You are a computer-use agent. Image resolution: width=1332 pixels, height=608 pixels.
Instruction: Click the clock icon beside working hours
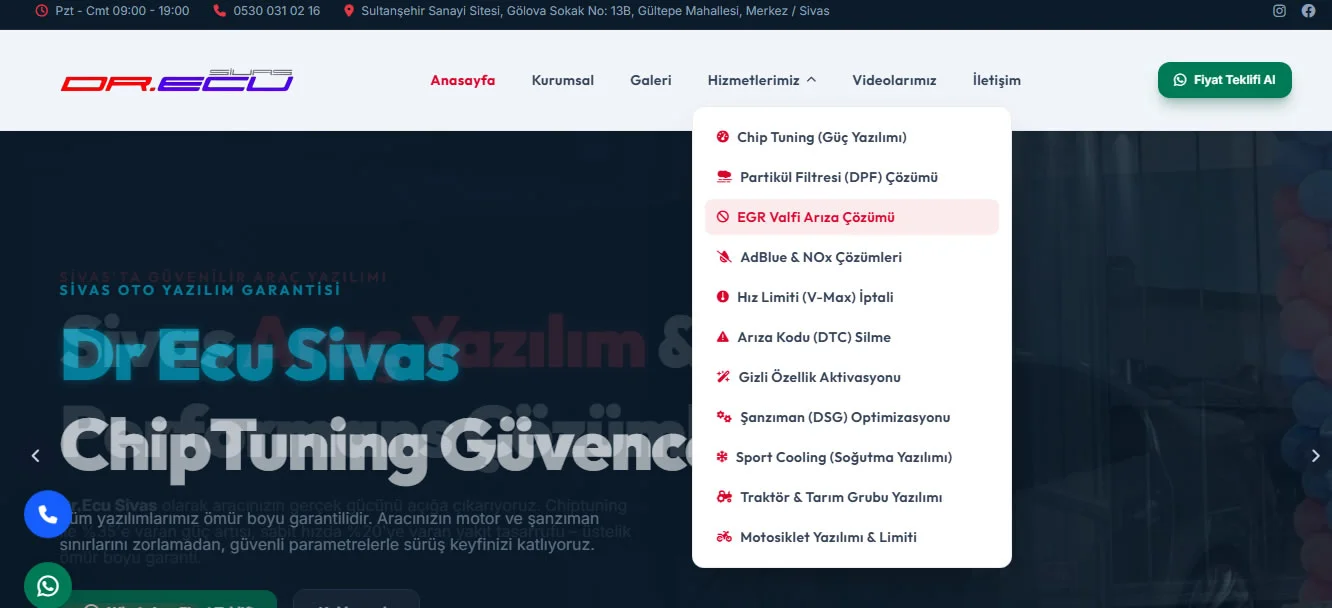tap(41, 11)
